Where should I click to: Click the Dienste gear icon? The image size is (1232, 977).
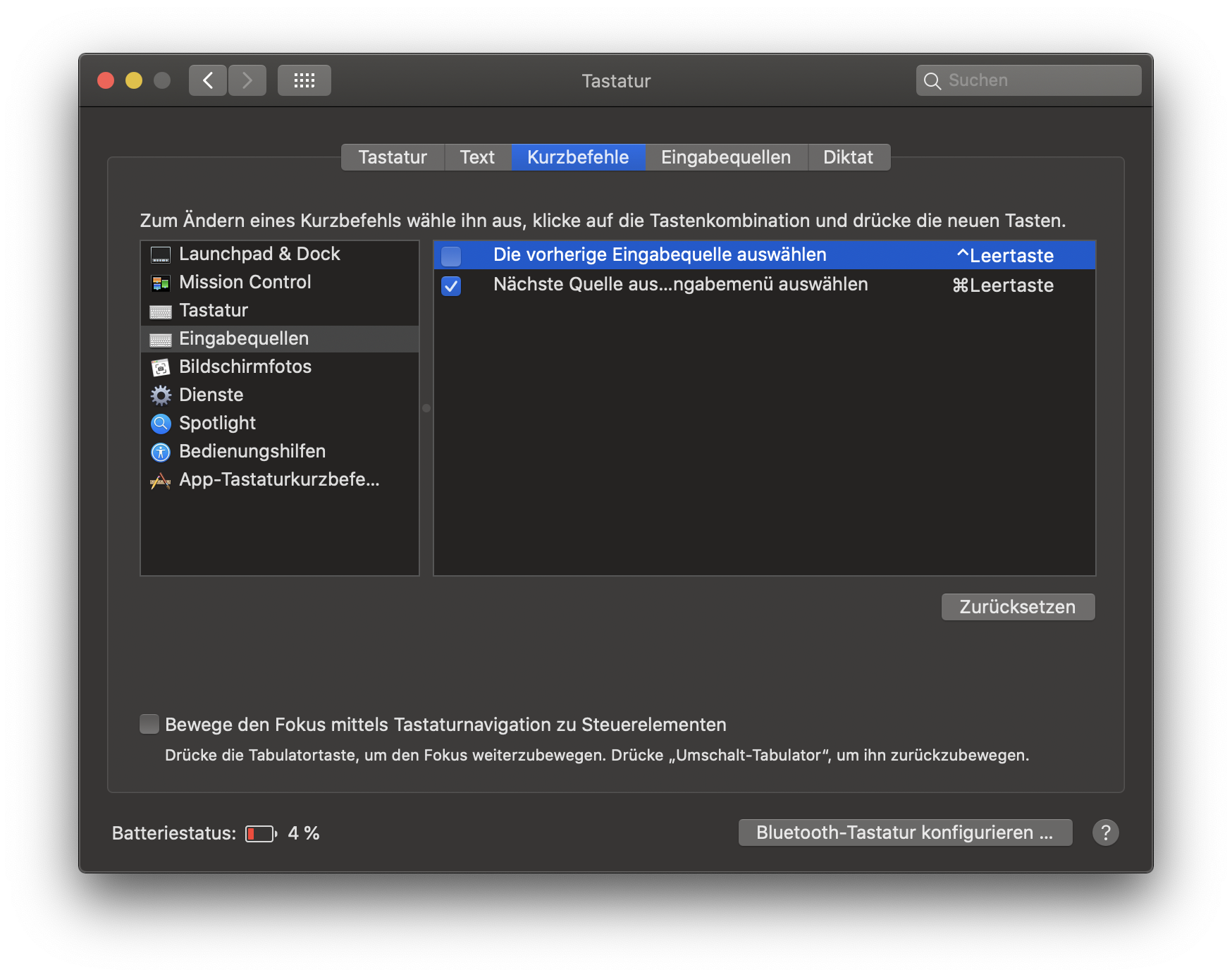coord(161,395)
